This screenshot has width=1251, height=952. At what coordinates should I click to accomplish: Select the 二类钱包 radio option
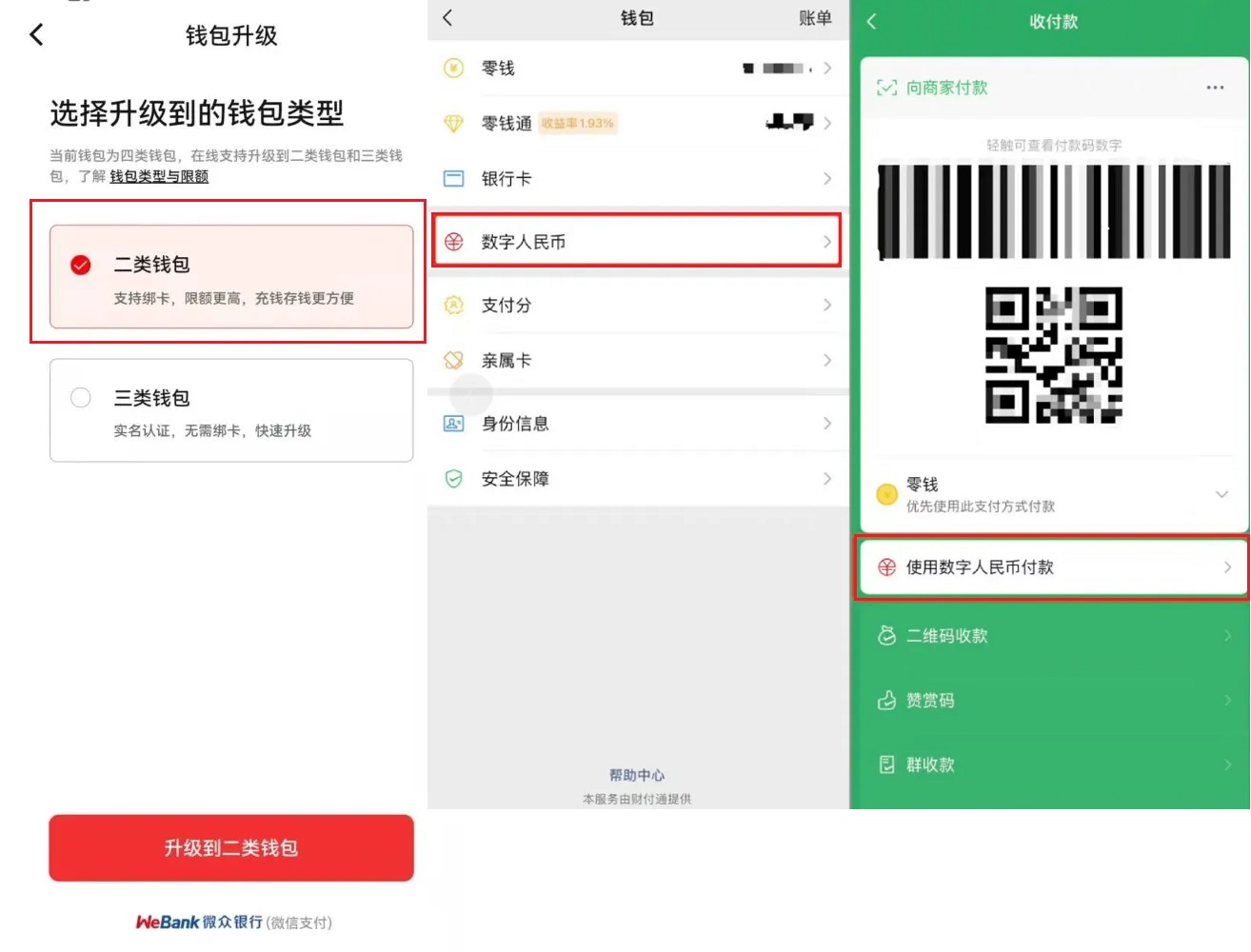[81, 265]
